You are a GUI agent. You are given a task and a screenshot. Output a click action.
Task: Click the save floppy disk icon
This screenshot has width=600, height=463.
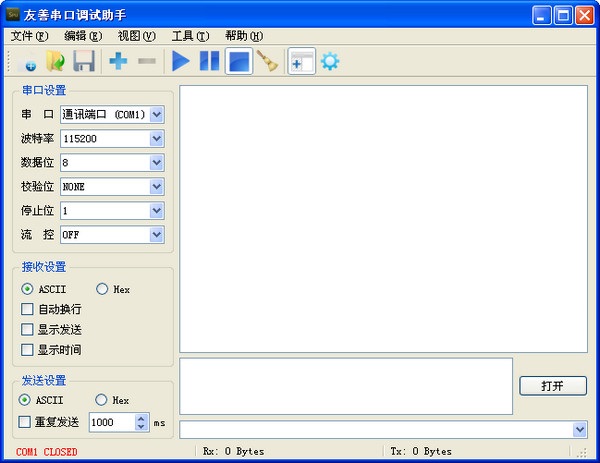[x=84, y=62]
